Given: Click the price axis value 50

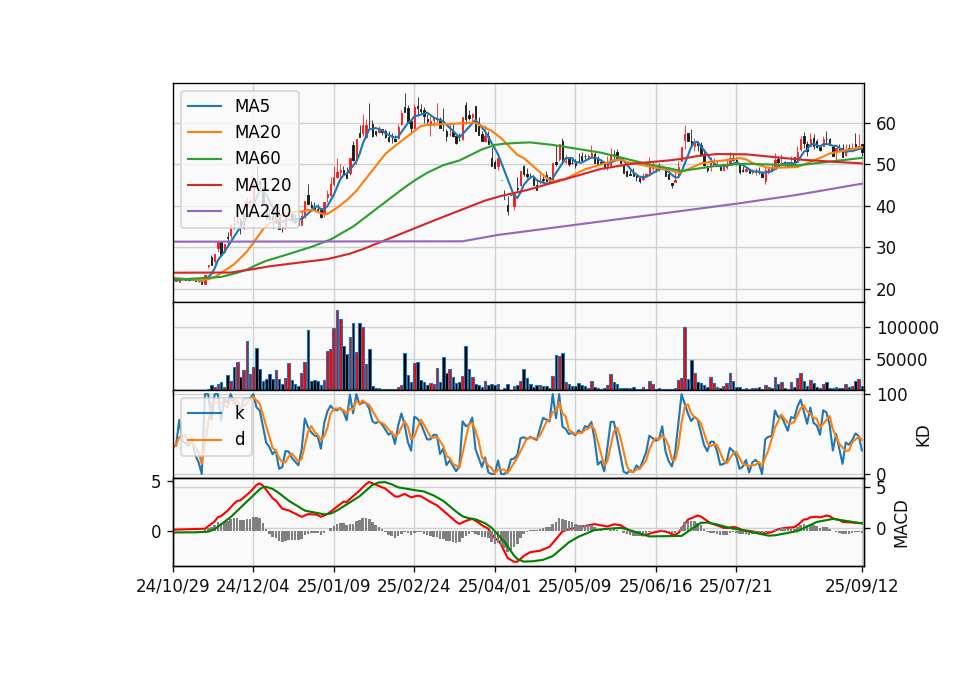Looking at the screenshot, I should coord(886,165).
